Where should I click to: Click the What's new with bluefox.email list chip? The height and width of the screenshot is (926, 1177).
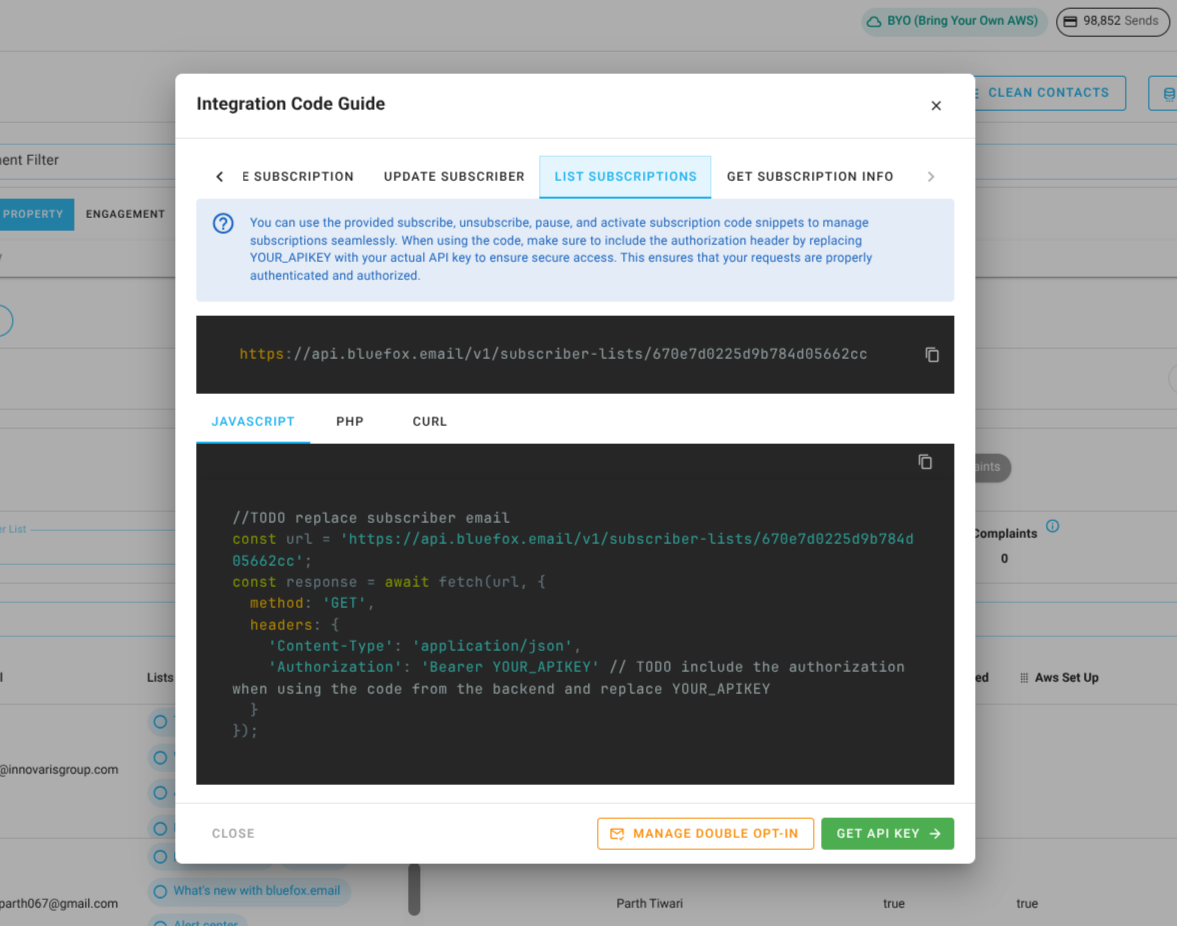point(248,891)
